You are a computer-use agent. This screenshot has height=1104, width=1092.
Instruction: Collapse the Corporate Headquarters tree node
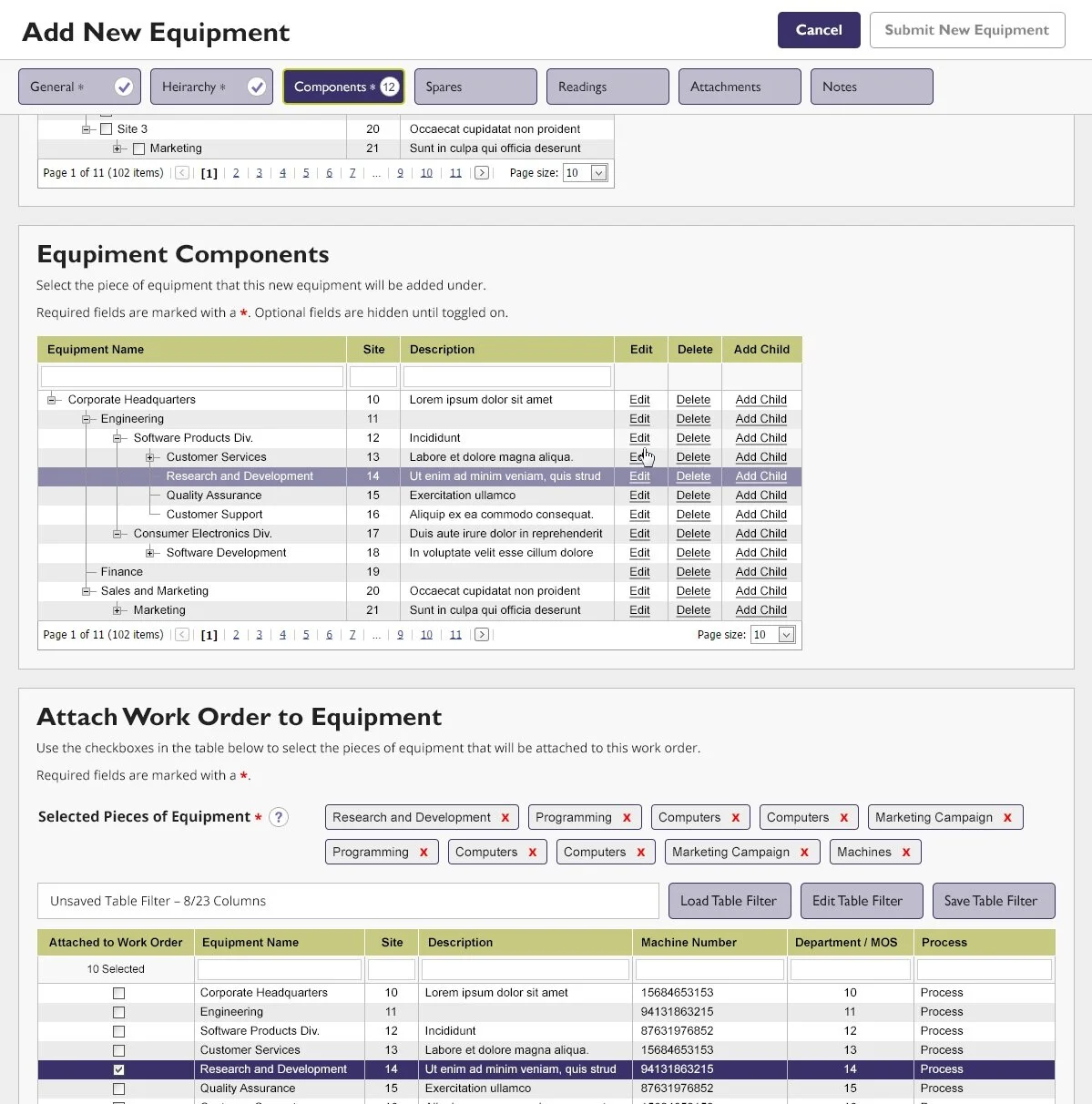[52, 400]
